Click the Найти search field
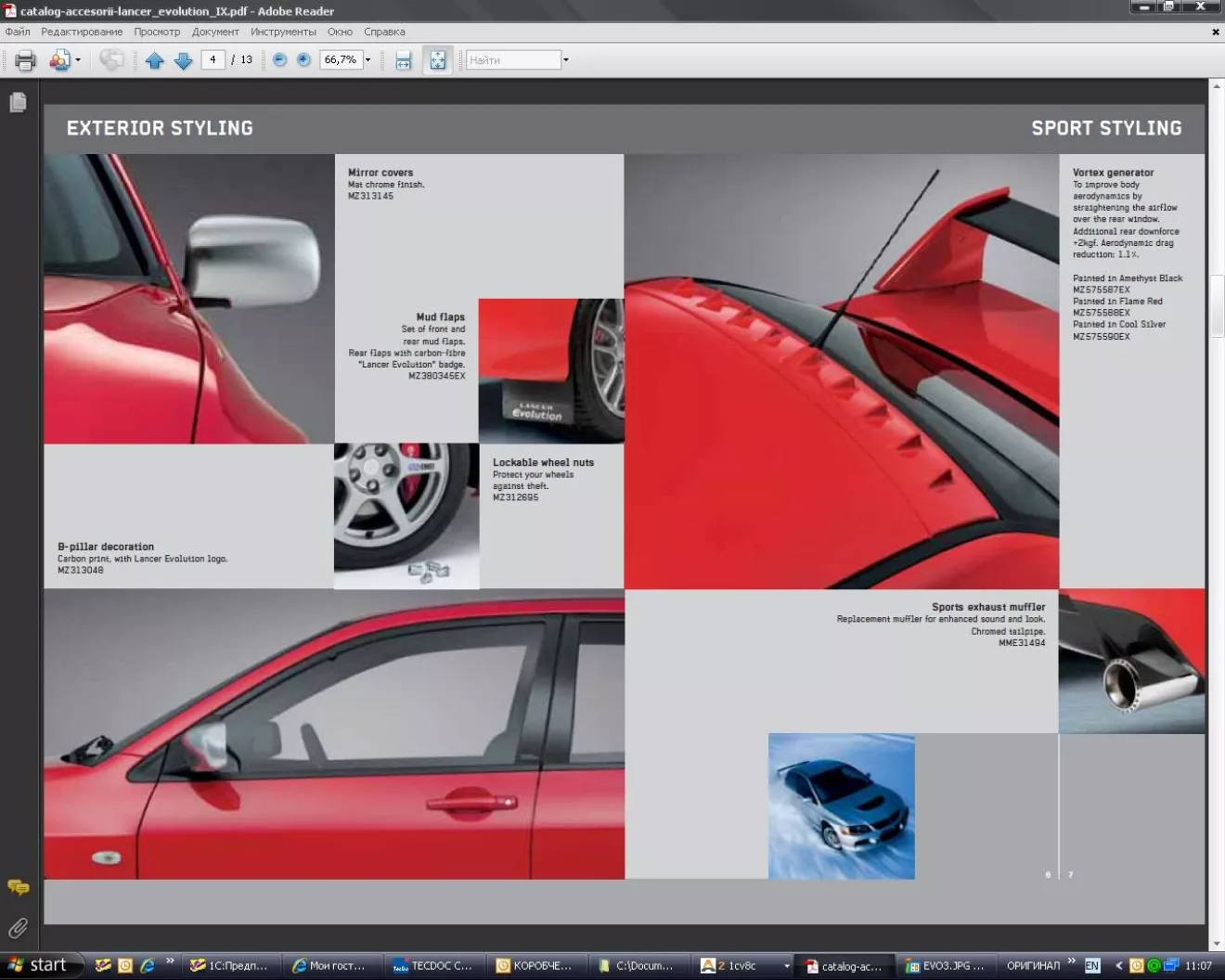The image size is (1225, 980). [x=513, y=60]
